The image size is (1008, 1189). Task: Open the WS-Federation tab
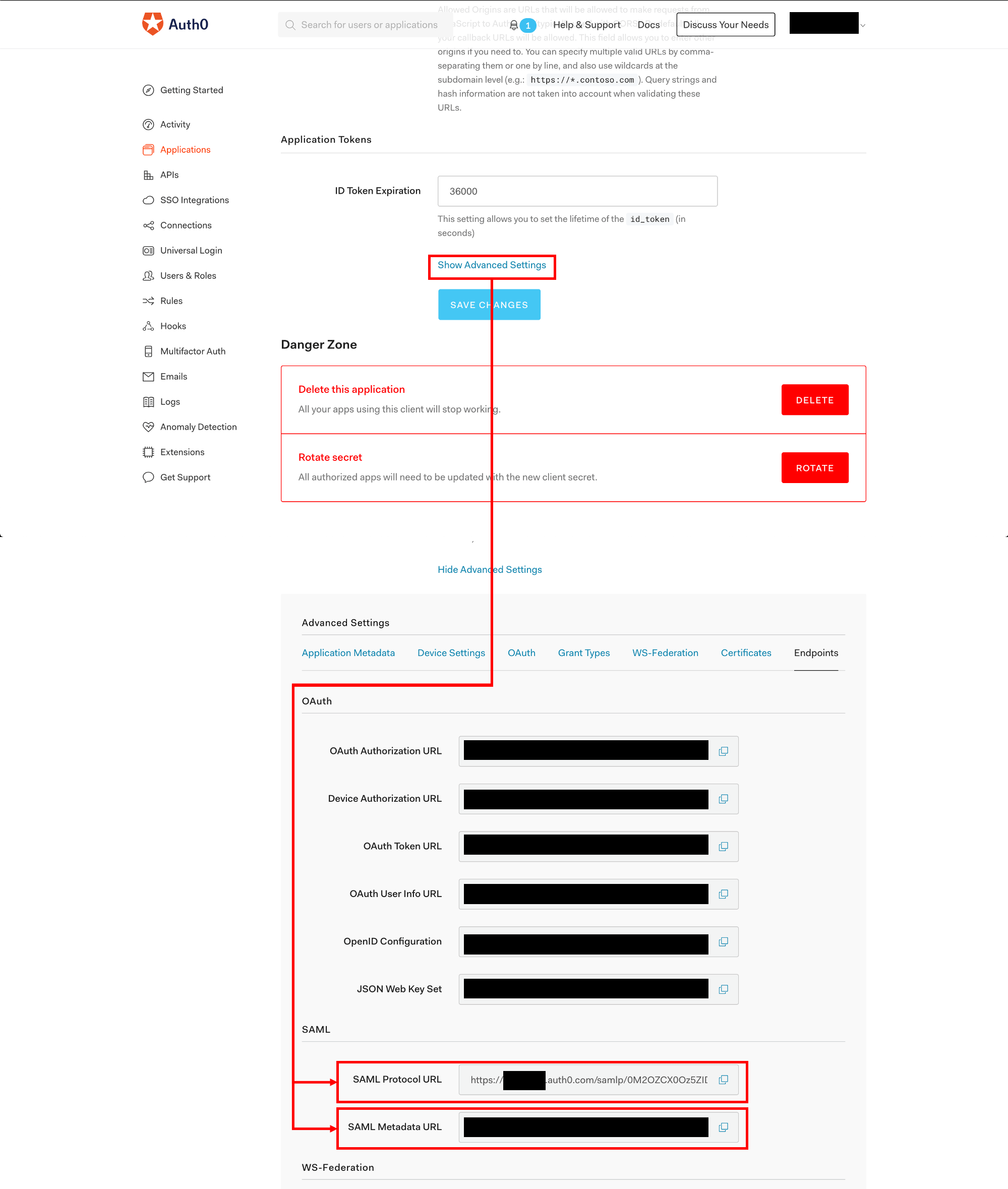[x=665, y=652]
